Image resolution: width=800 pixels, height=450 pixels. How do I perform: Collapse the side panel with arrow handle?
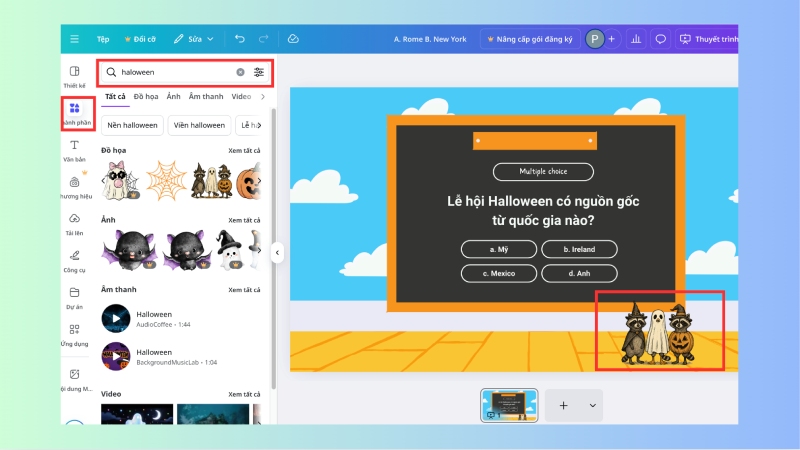click(277, 253)
